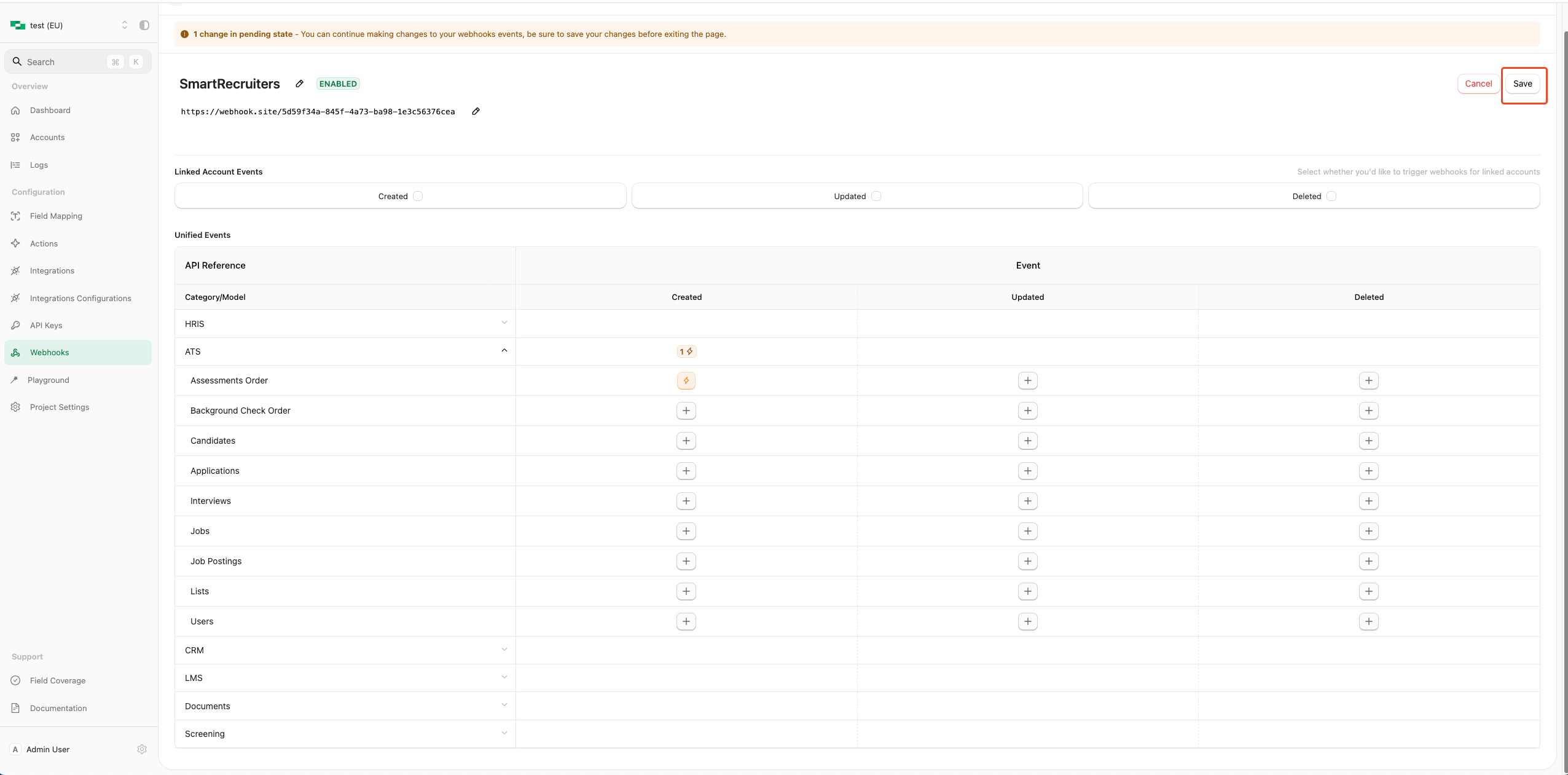The image size is (1568, 775).
Task: Enable Deleted linked account event checkbox
Action: pyautogui.click(x=1331, y=196)
